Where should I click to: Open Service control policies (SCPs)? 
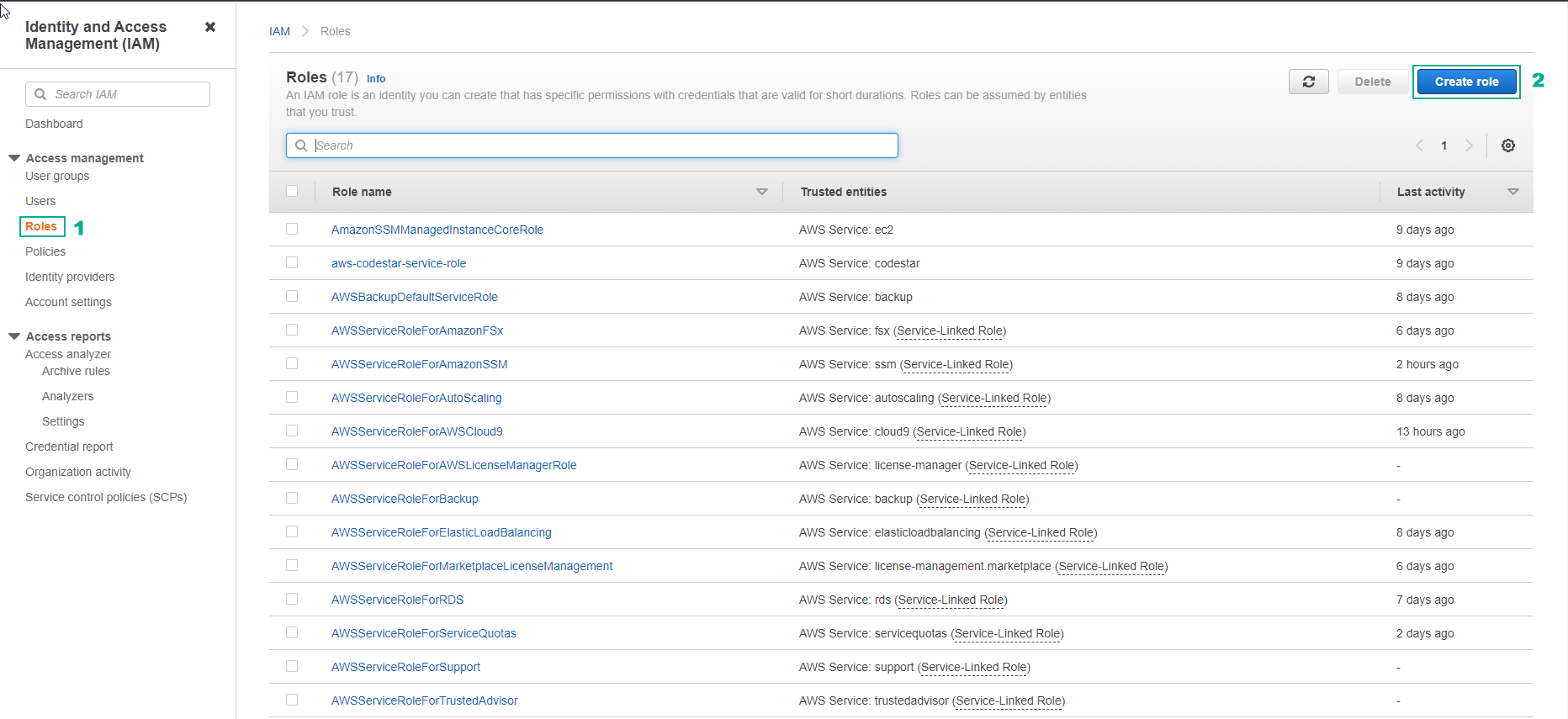tap(106, 497)
